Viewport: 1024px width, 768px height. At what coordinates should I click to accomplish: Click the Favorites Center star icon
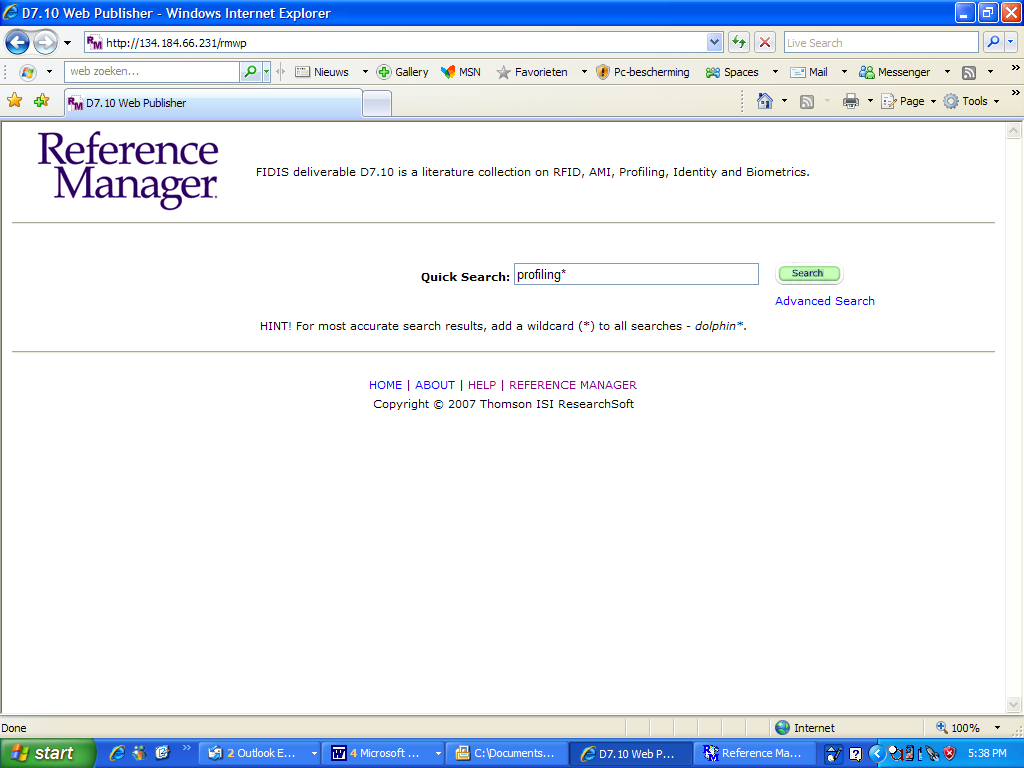[x=15, y=101]
